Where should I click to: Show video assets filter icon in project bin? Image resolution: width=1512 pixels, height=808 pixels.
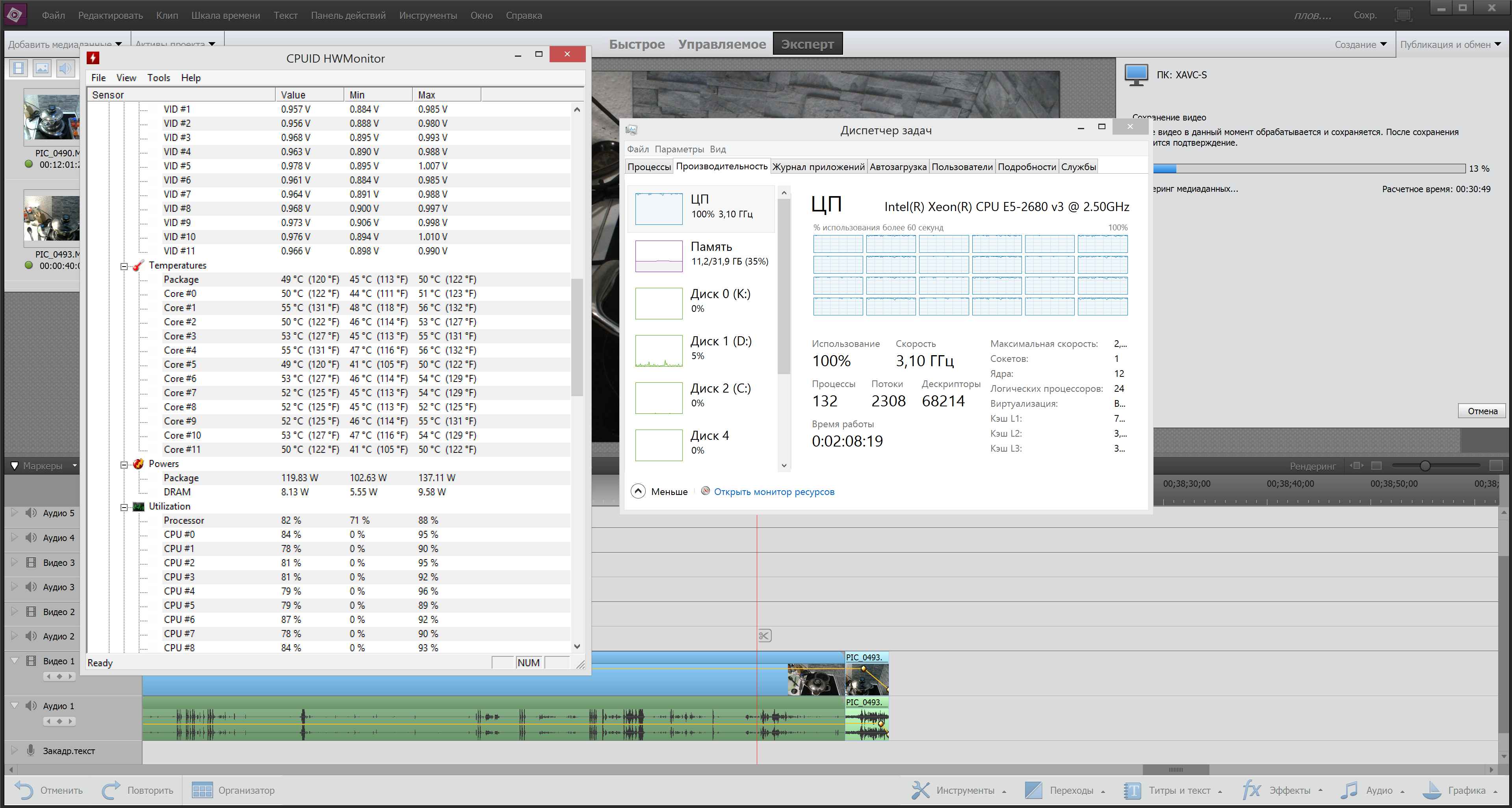point(19,68)
